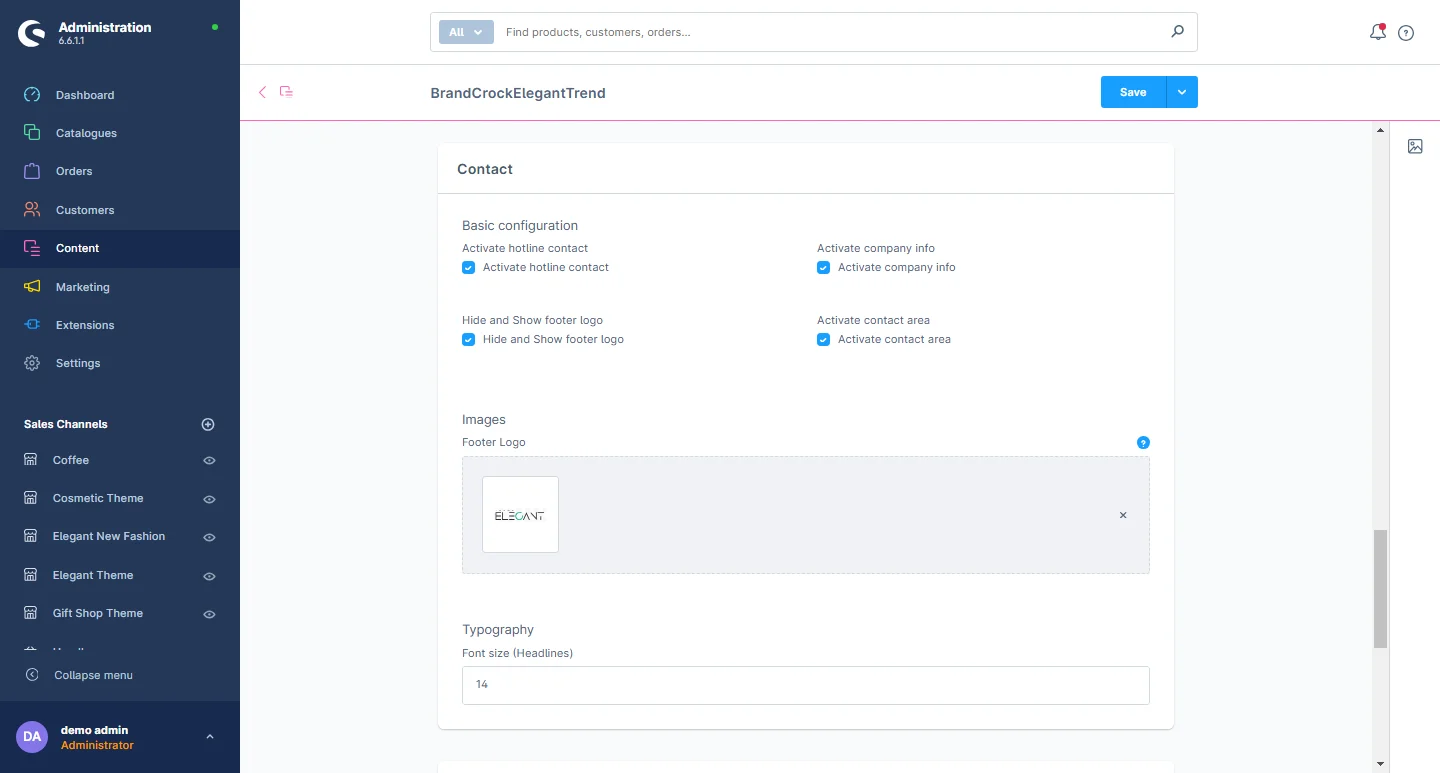Image resolution: width=1440 pixels, height=773 pixels.
Task: Click the Save button
Action: 1133,92
